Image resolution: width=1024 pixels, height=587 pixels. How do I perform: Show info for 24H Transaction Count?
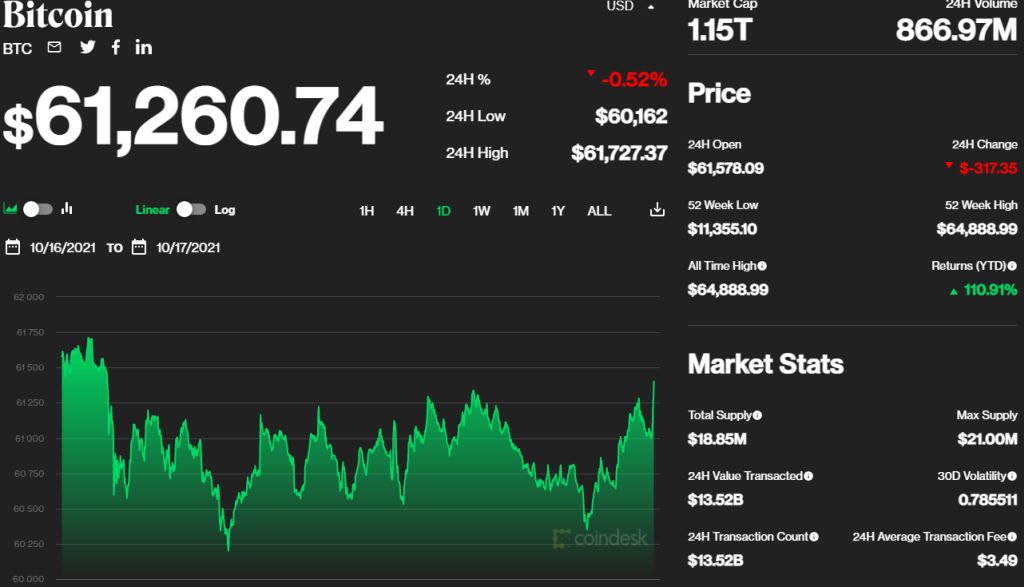pos(814,537)
